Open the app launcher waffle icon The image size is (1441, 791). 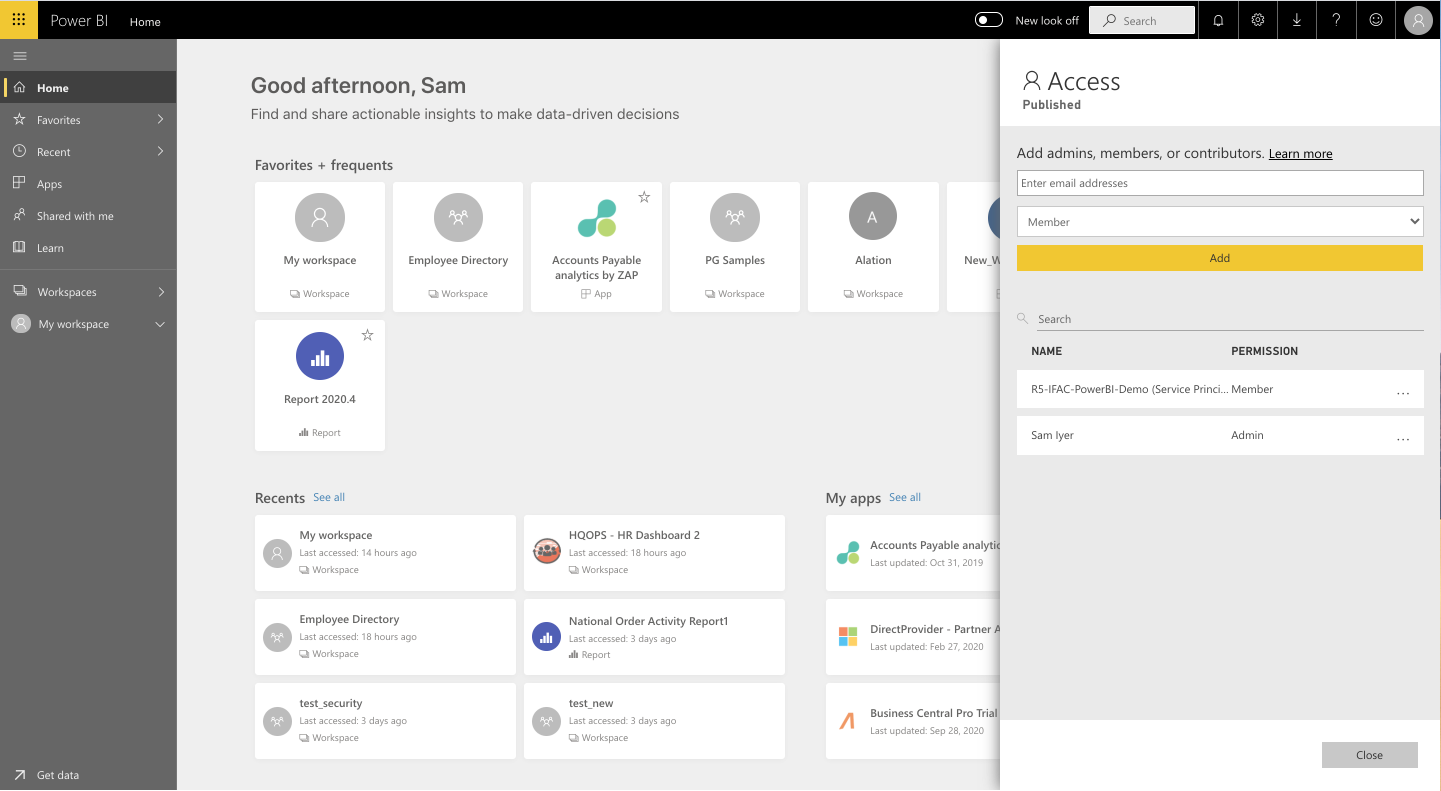19,20
